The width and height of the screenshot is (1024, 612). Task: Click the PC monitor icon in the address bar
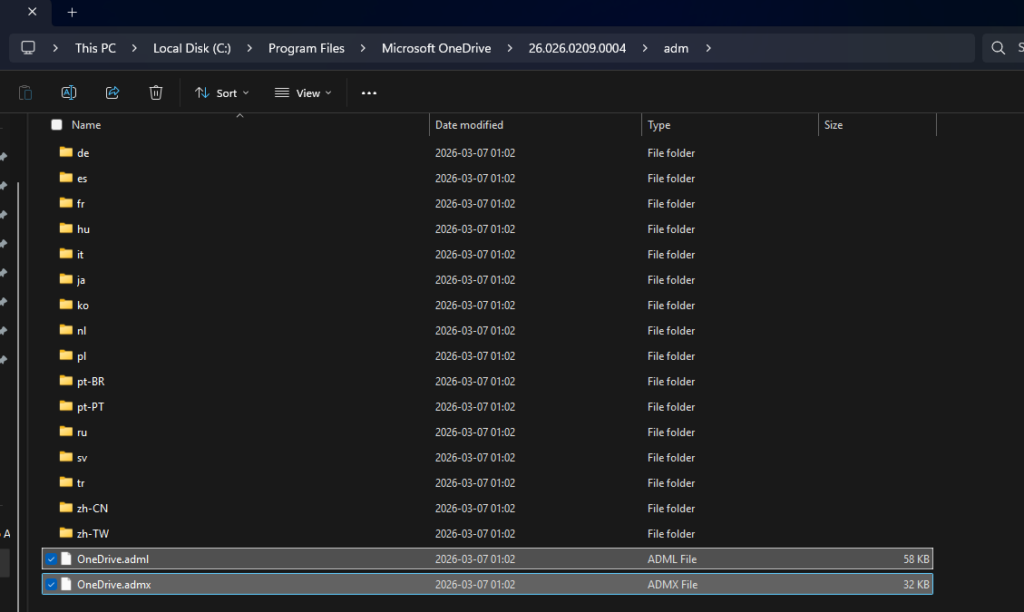[28, 48]
